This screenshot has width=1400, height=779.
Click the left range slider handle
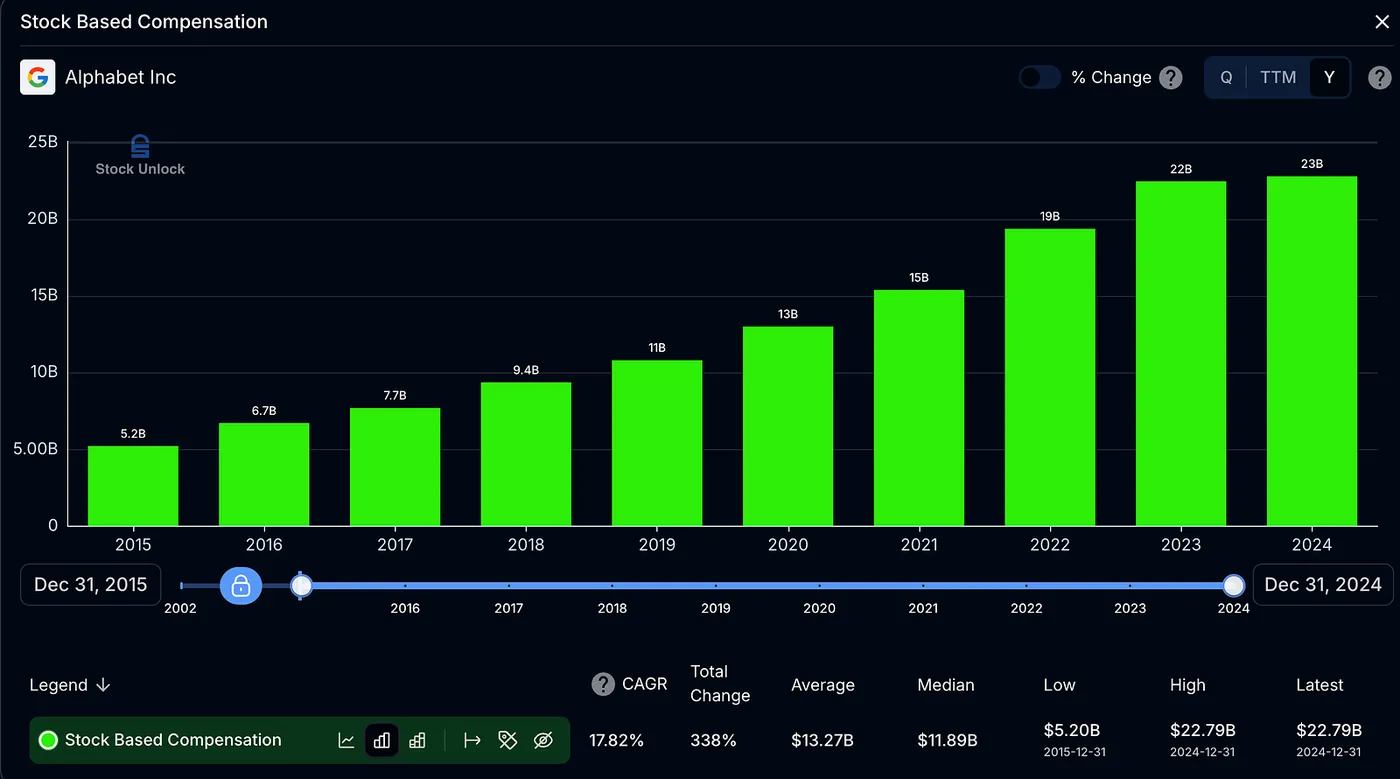(302, 585)
